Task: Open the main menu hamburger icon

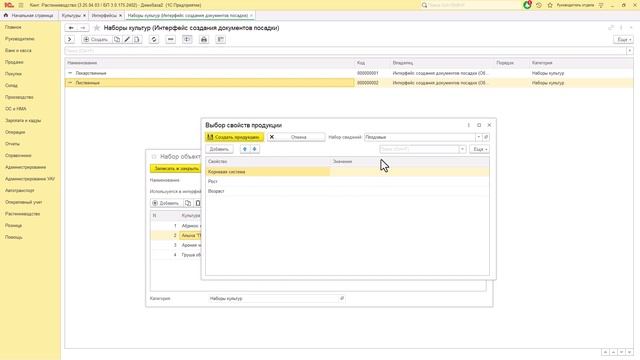Action: click(x=21, y=5)
